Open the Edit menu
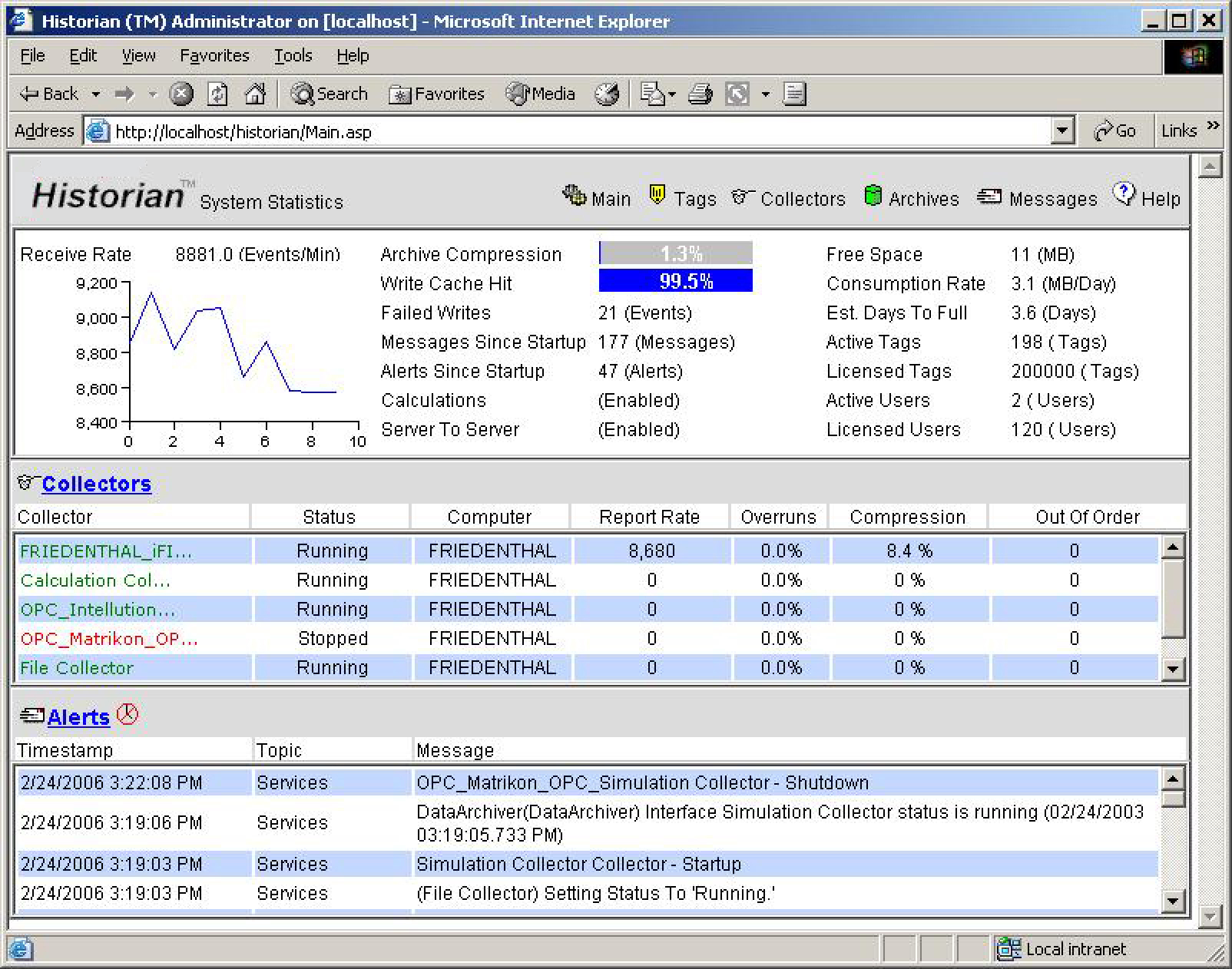This screenshot has width=1232, height=969. pos(83,56)
